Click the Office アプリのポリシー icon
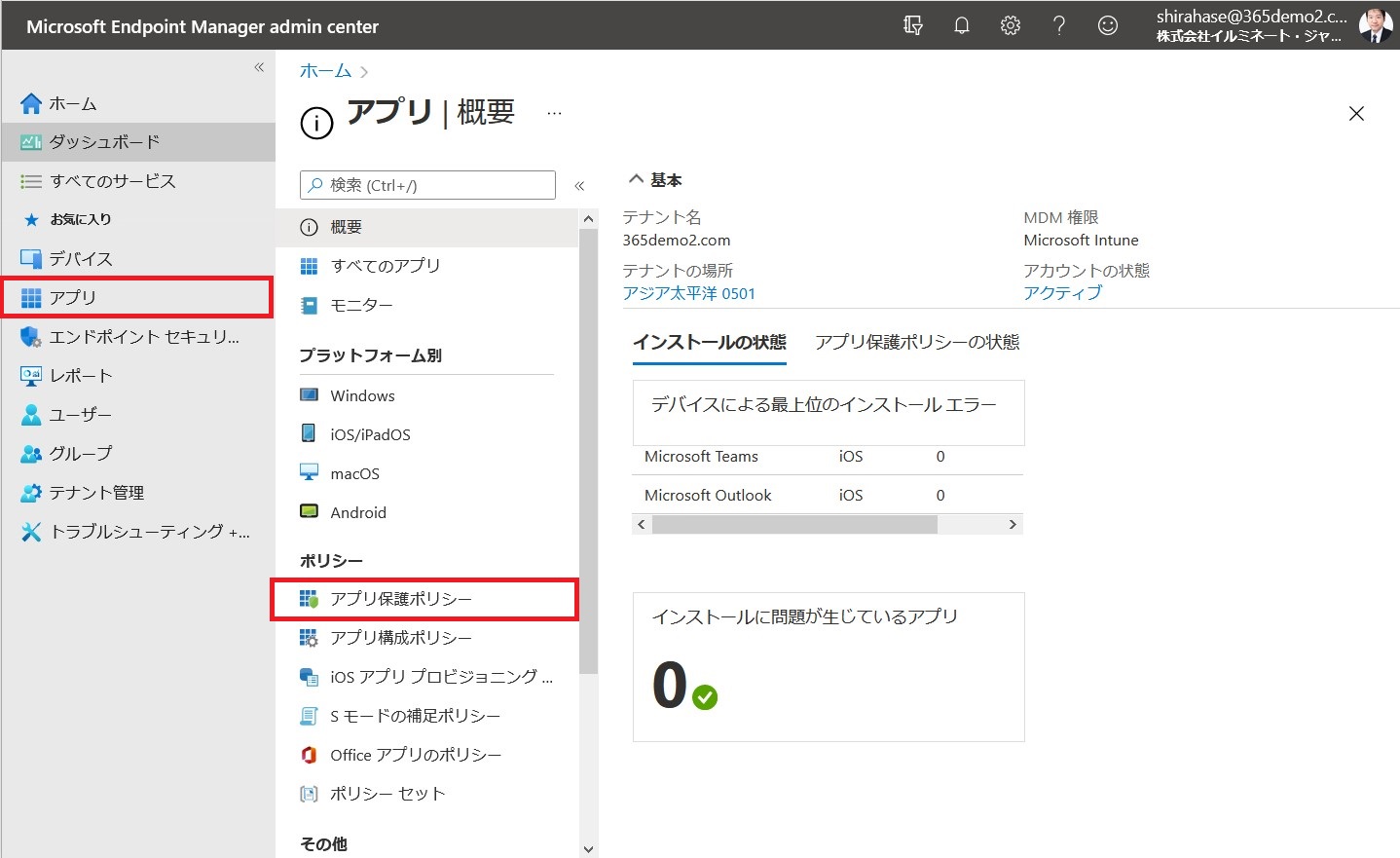 pyautogui.click(x=309, y=755)
